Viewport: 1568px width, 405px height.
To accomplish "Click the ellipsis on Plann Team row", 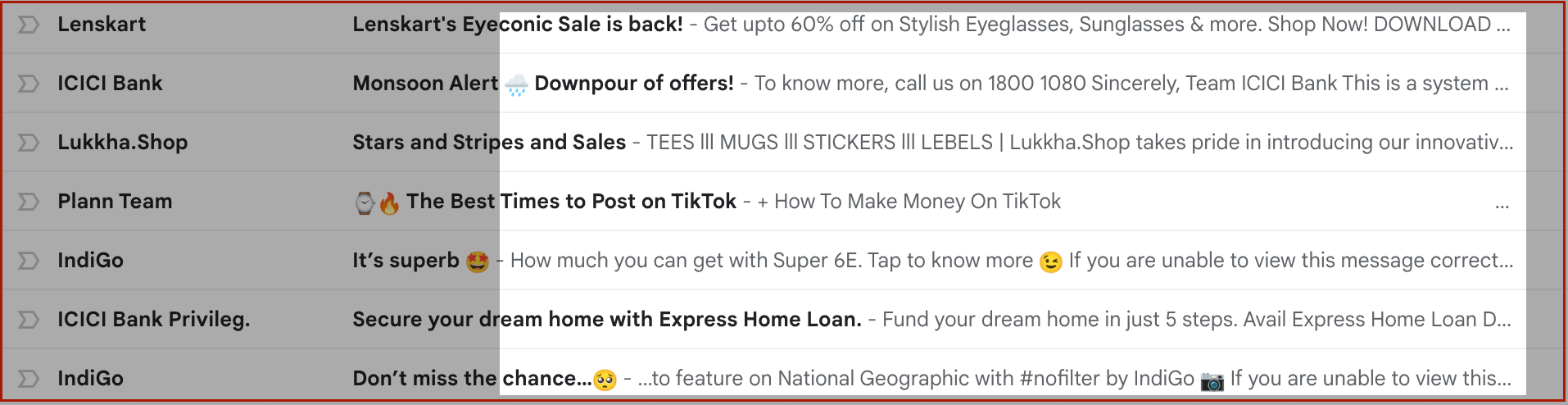I will [1502, 207].
